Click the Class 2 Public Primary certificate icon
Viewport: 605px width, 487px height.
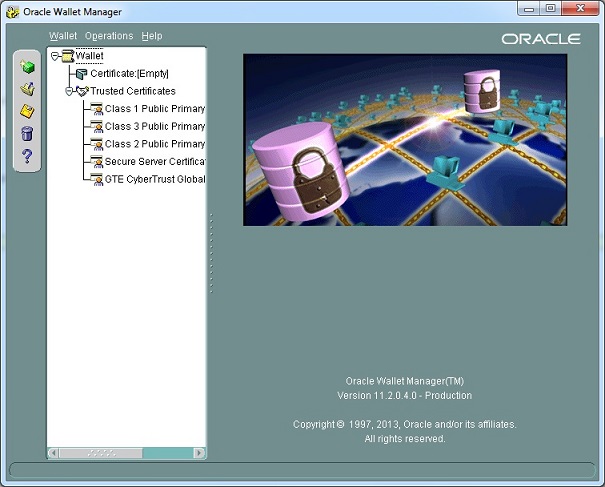coord(96,144)
